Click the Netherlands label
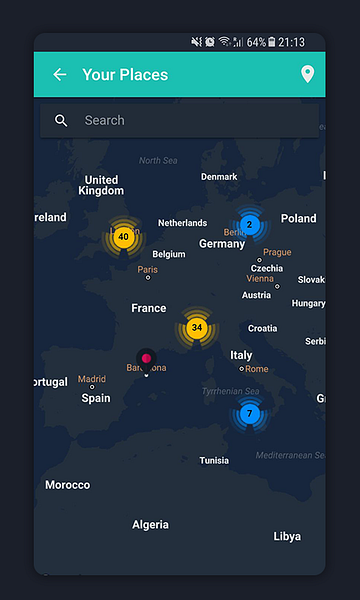Viewport: 360px width, 600px height. coord(182,223)
